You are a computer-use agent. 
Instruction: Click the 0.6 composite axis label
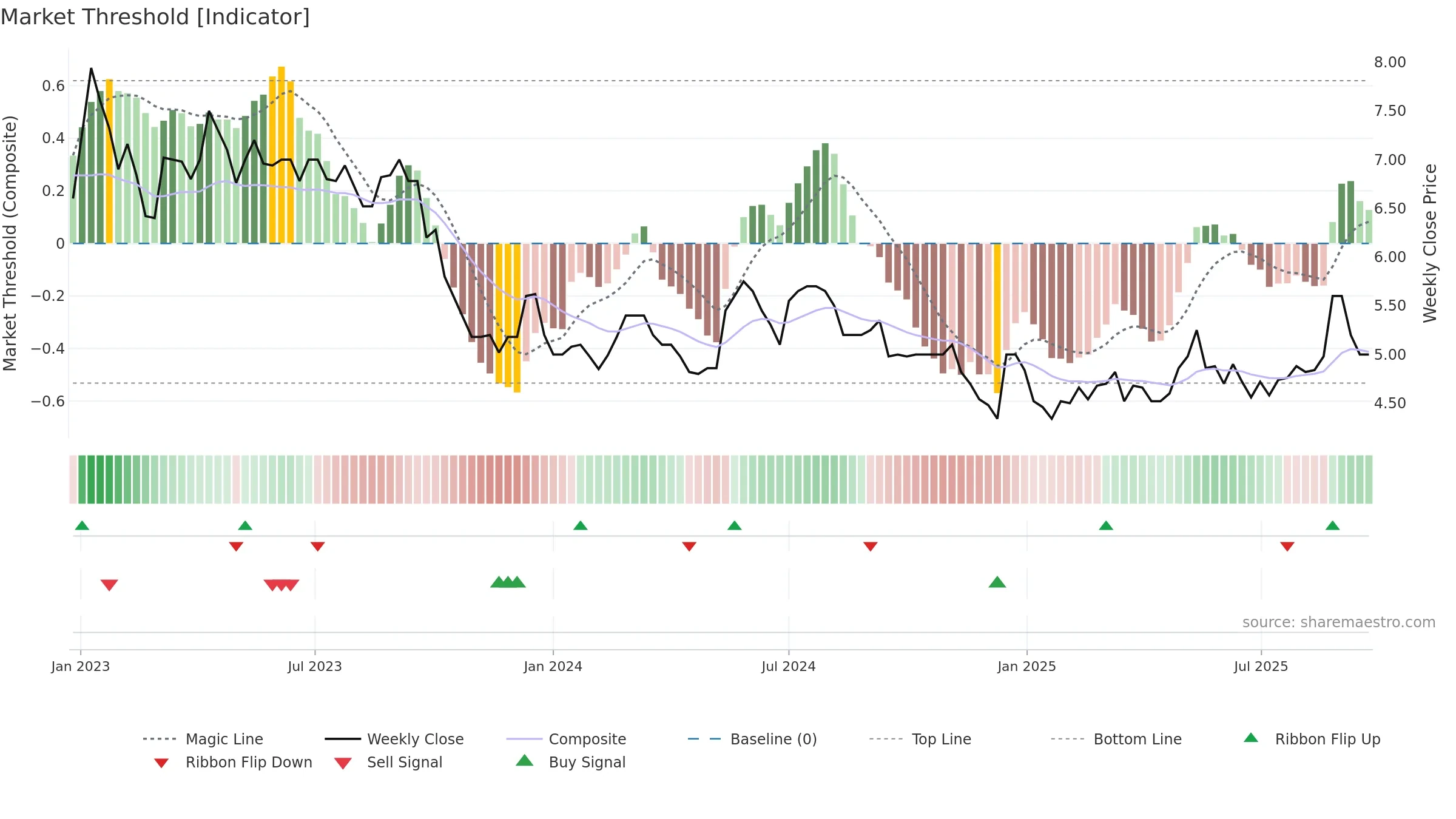point(53,86)
